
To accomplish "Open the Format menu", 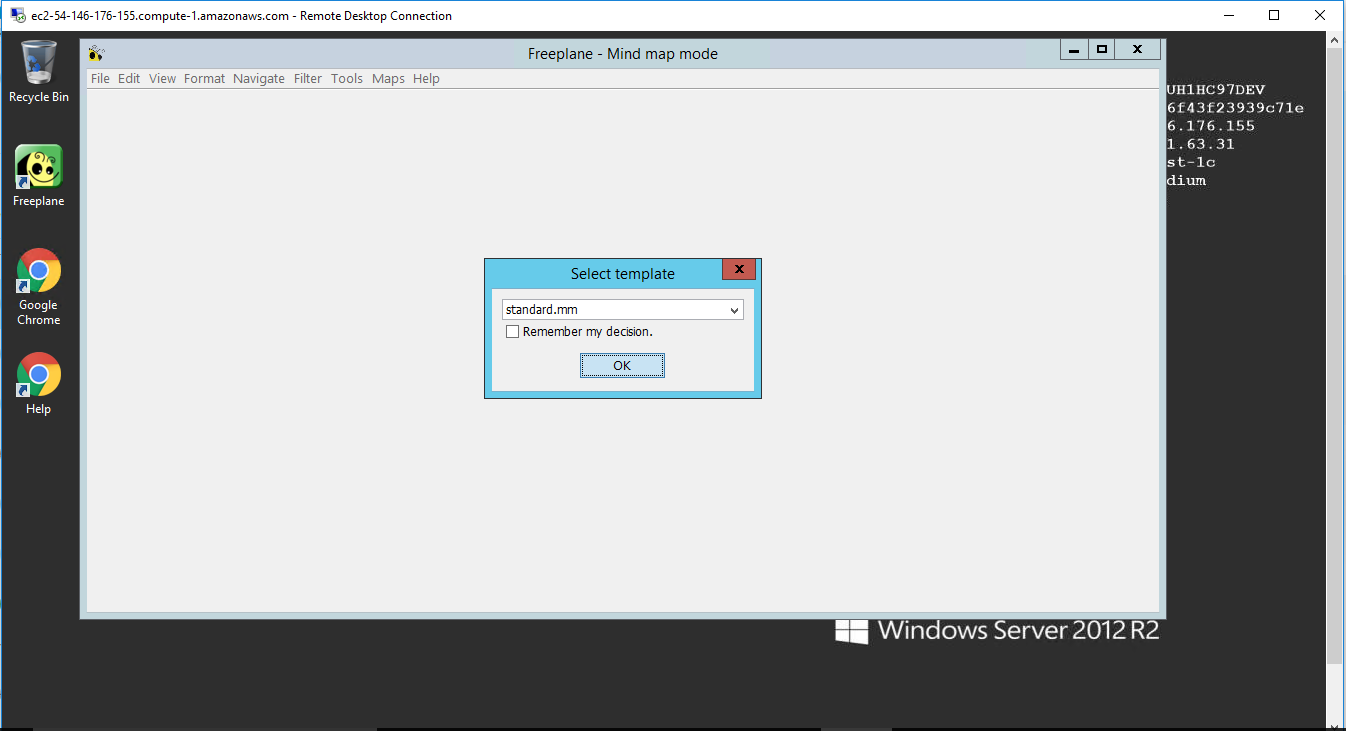I will [204, 79].
